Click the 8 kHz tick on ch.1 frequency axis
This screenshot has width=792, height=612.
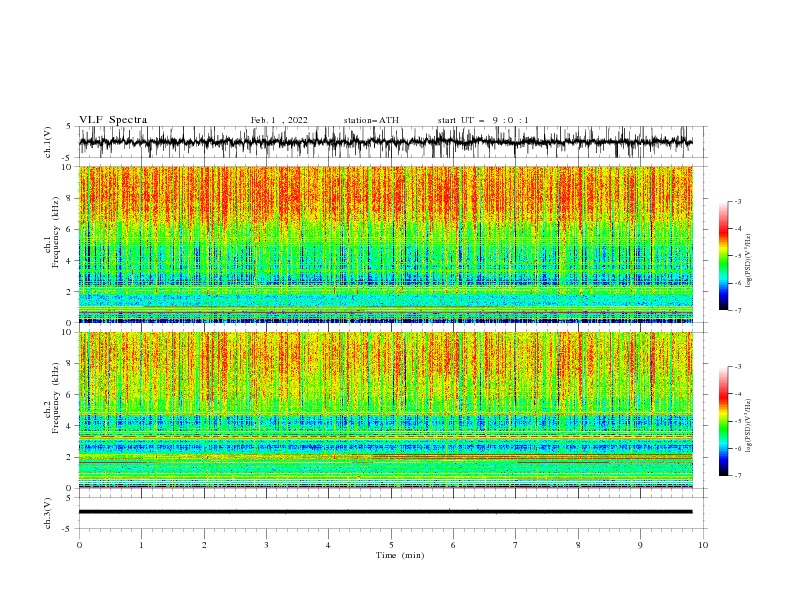(x=71, y=198)
